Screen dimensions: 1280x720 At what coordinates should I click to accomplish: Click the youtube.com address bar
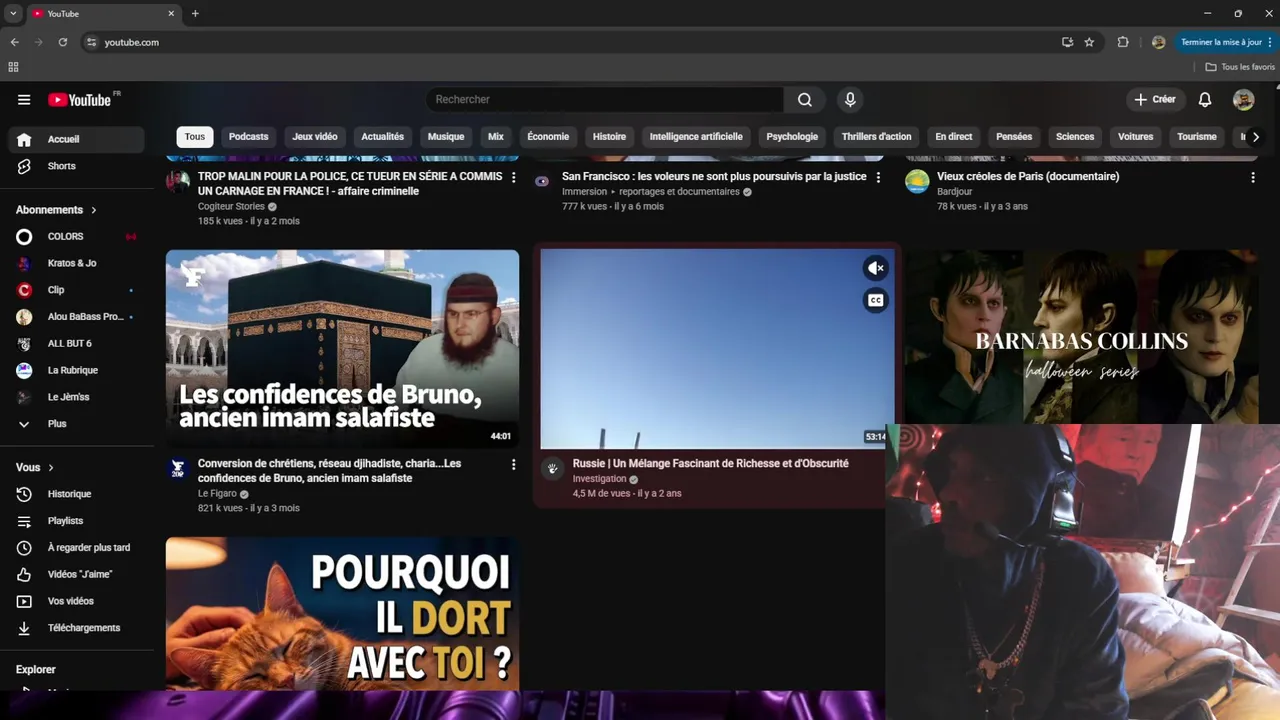click(x=570, y=42)
